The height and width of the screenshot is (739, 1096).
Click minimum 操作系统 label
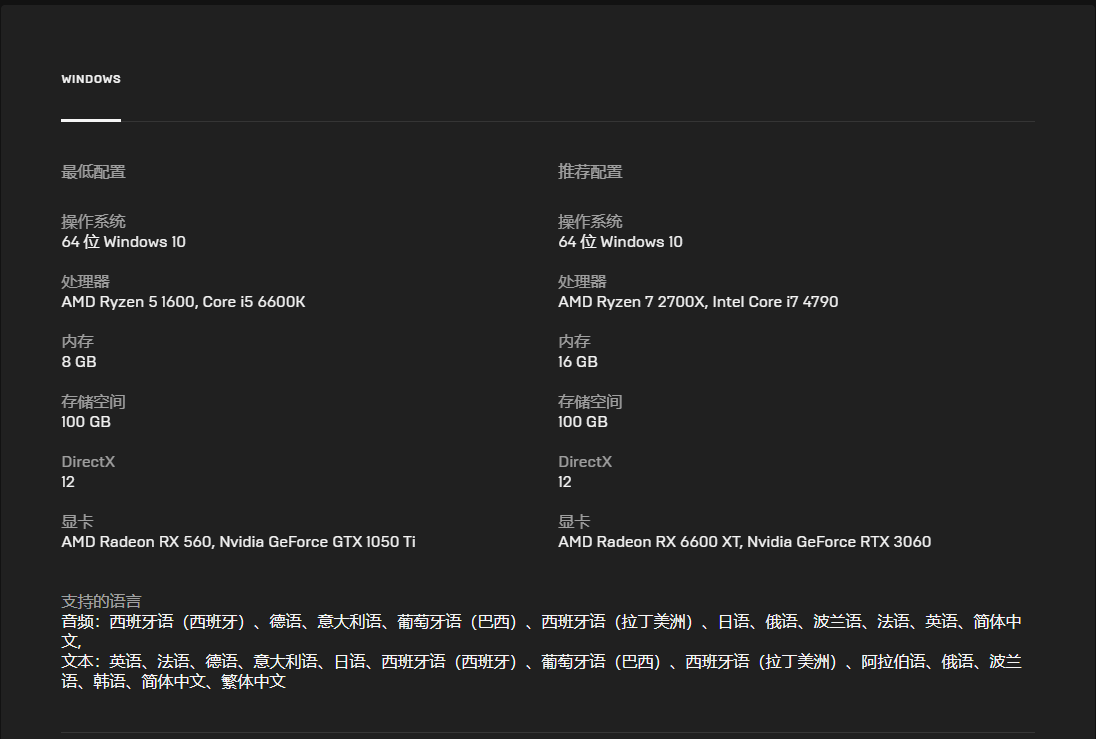[94, 222]
